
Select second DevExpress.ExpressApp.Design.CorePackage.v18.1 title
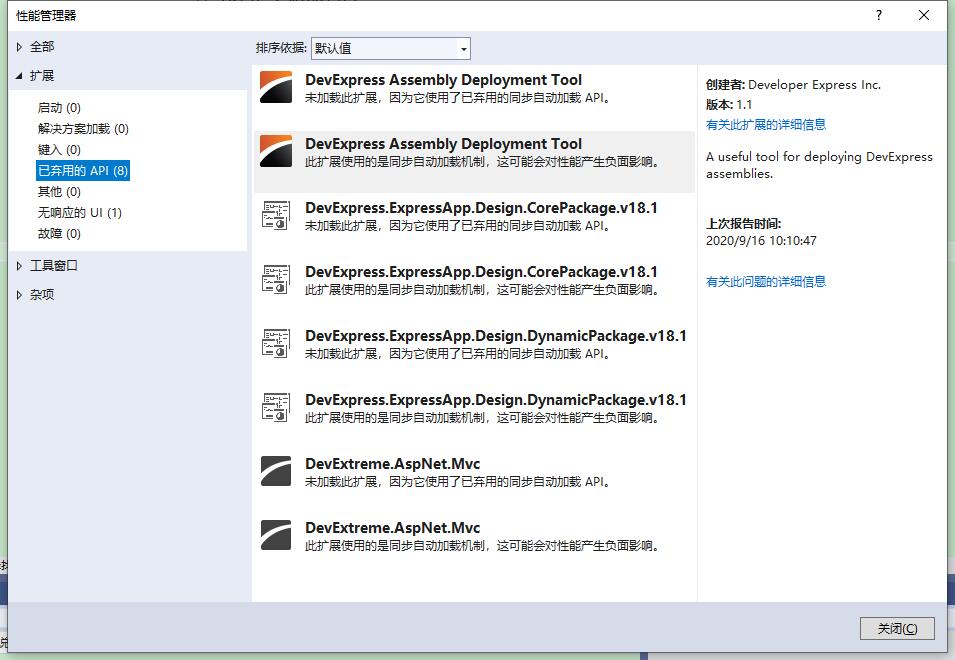pyautogui.click(x=481, y=272)
